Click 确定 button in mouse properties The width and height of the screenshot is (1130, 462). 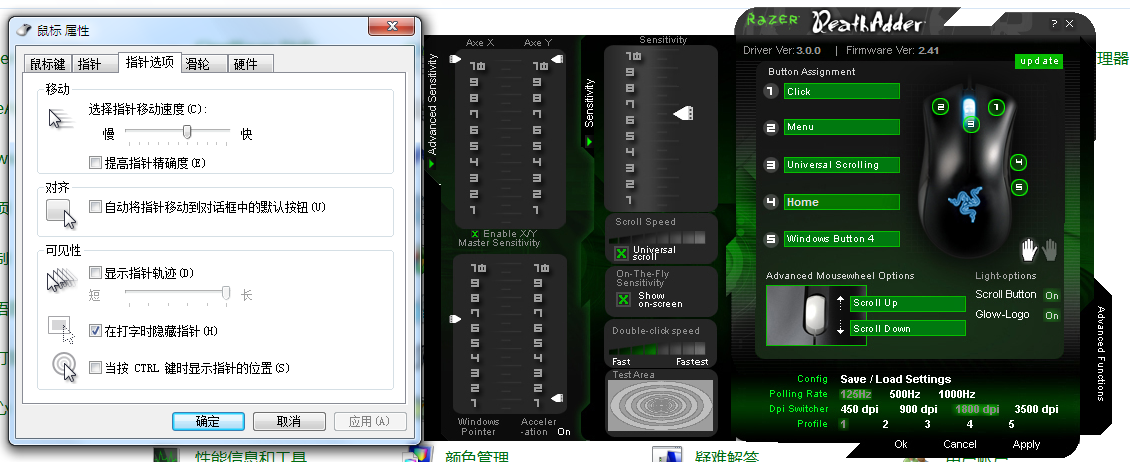208,422
